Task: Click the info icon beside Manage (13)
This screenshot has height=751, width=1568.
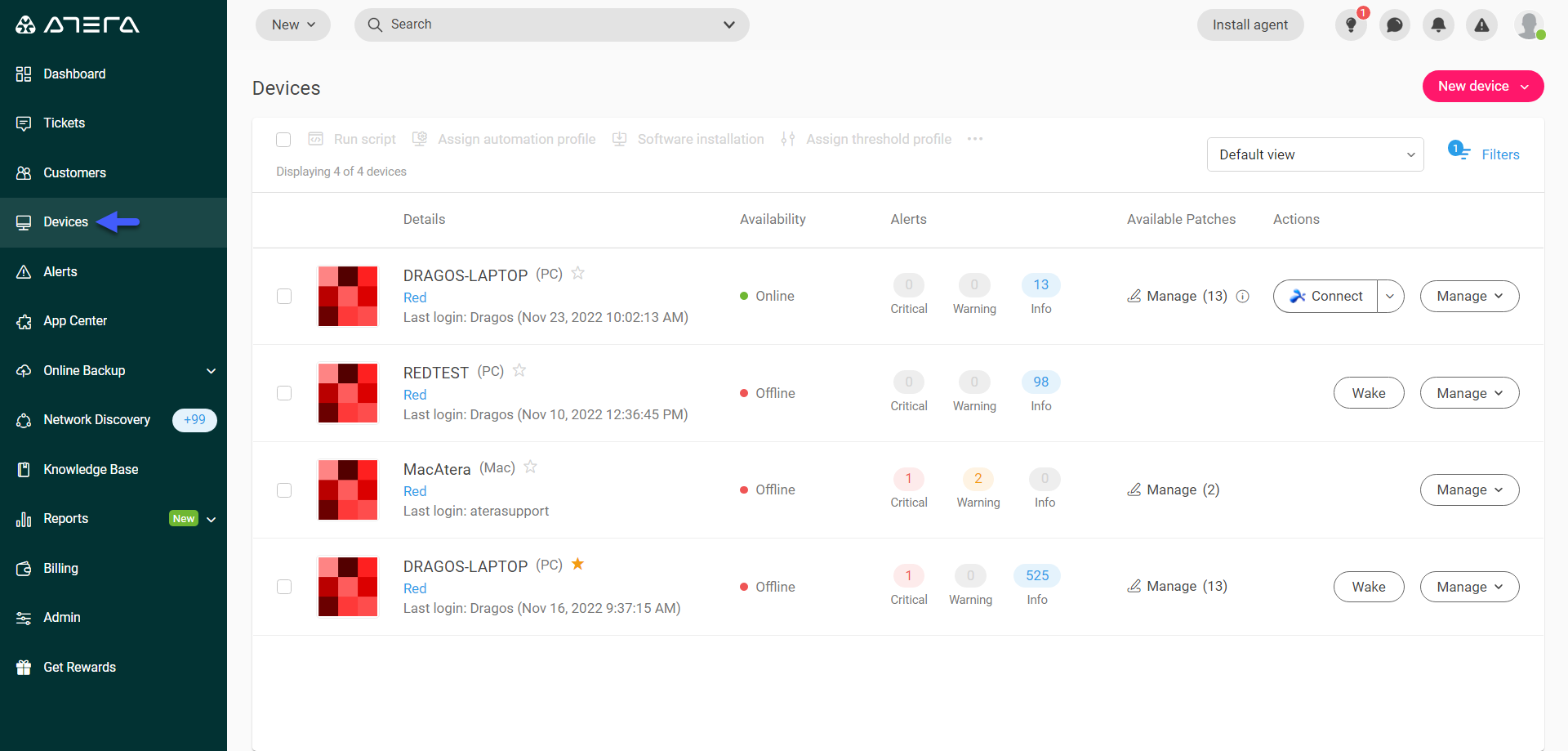Action: pyautogui.click(x=1243, y=297)
